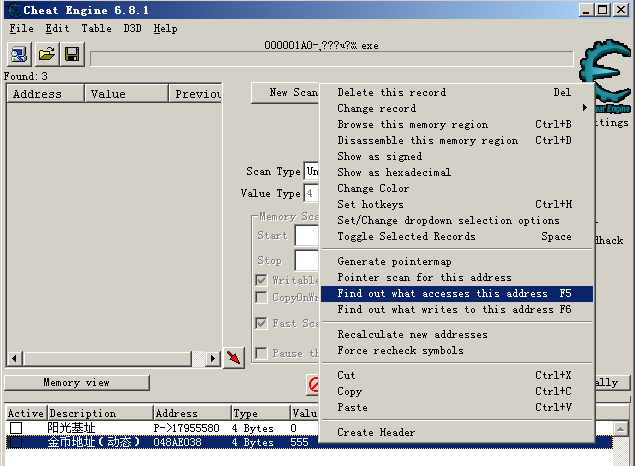Click the process name 000001A0 label
Image resolution: width=635 pixels, height=466 pixels.
(x=321, y=45)
